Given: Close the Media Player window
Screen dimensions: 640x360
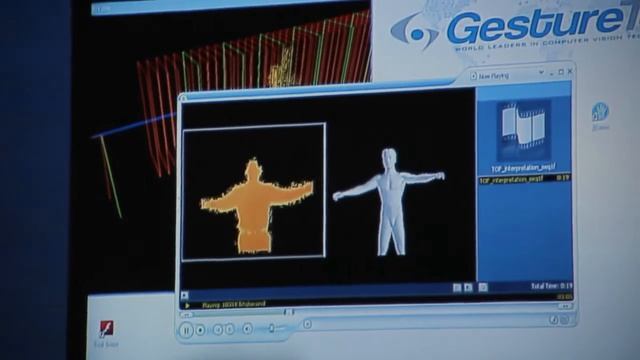Looking at the screenshot, I should pyautogui.click(x=570, y=71).
